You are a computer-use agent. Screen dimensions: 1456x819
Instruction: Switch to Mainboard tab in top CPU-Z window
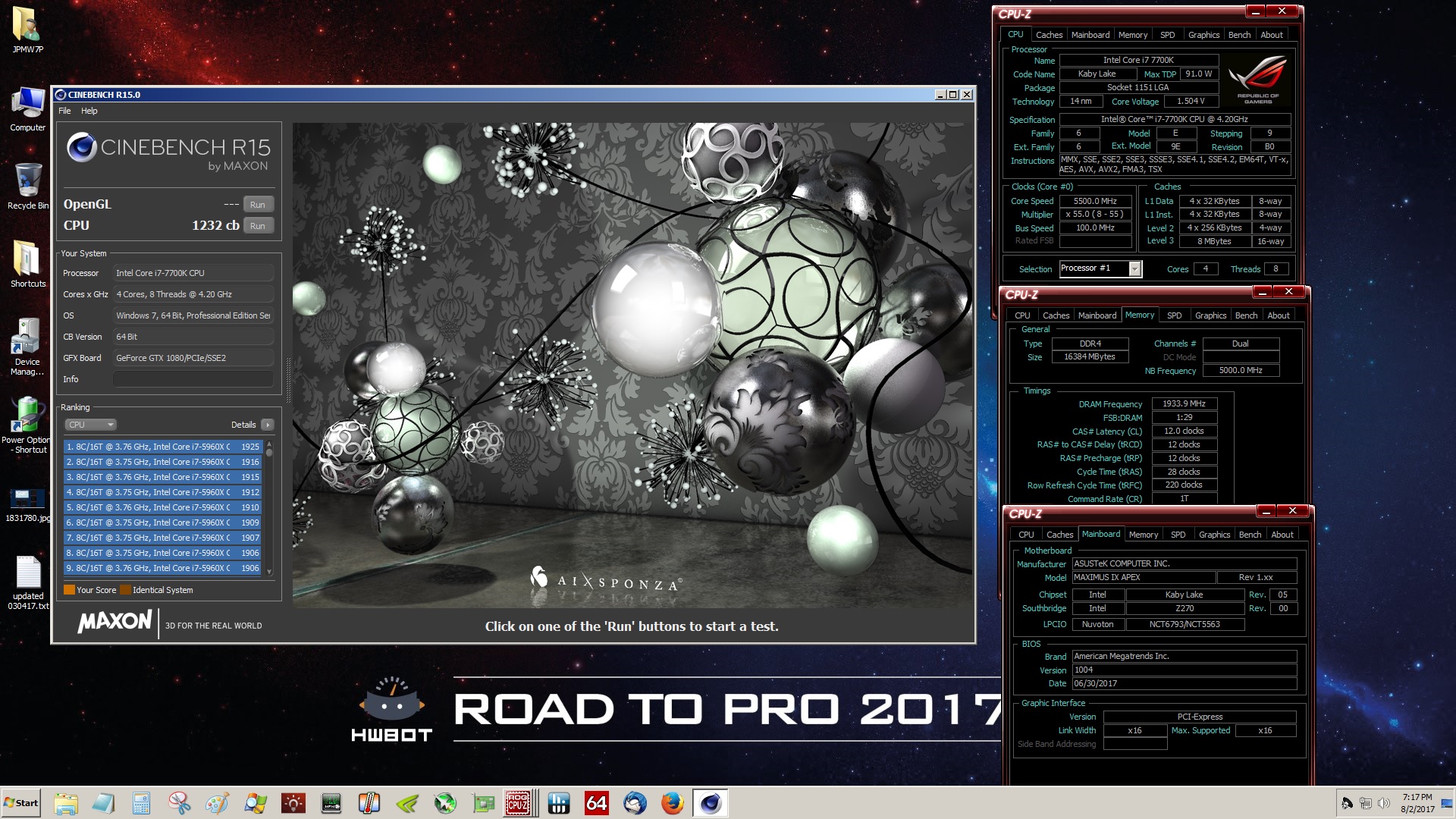[x=1090, y=35]
